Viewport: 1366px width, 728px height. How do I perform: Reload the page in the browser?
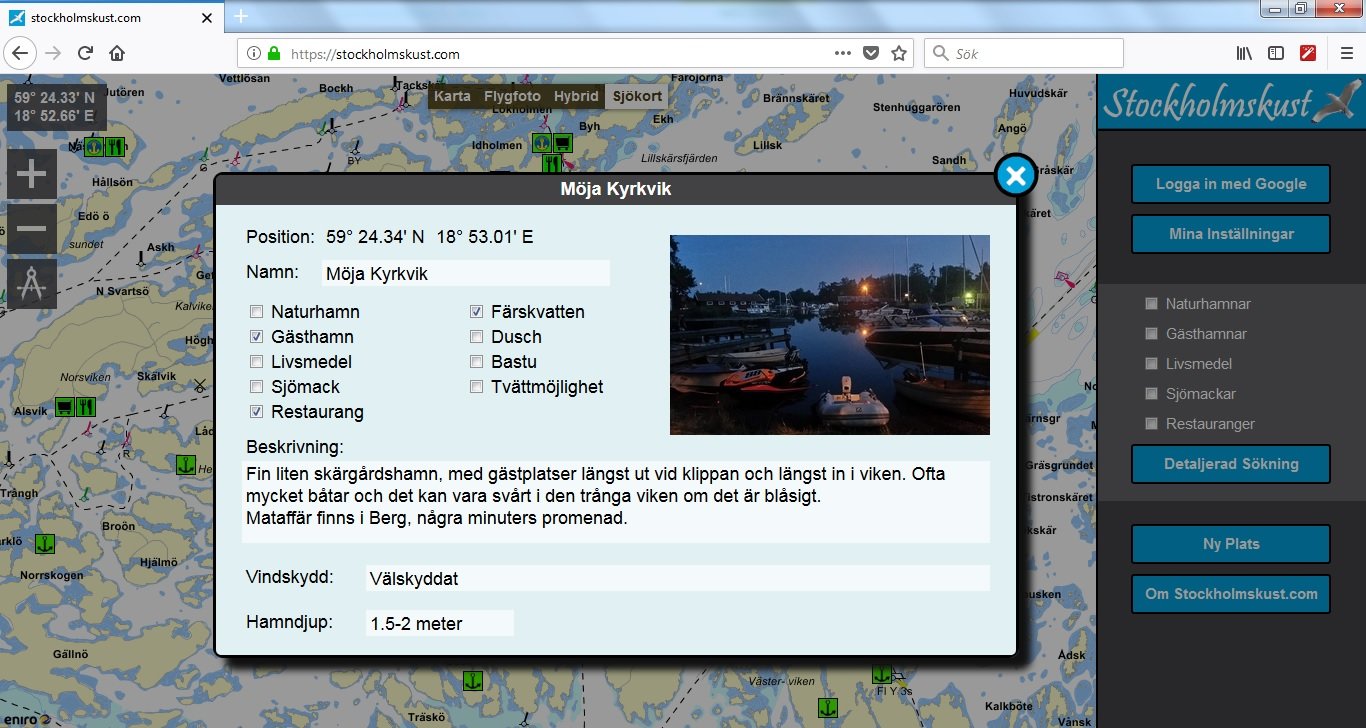click(85, 53)
